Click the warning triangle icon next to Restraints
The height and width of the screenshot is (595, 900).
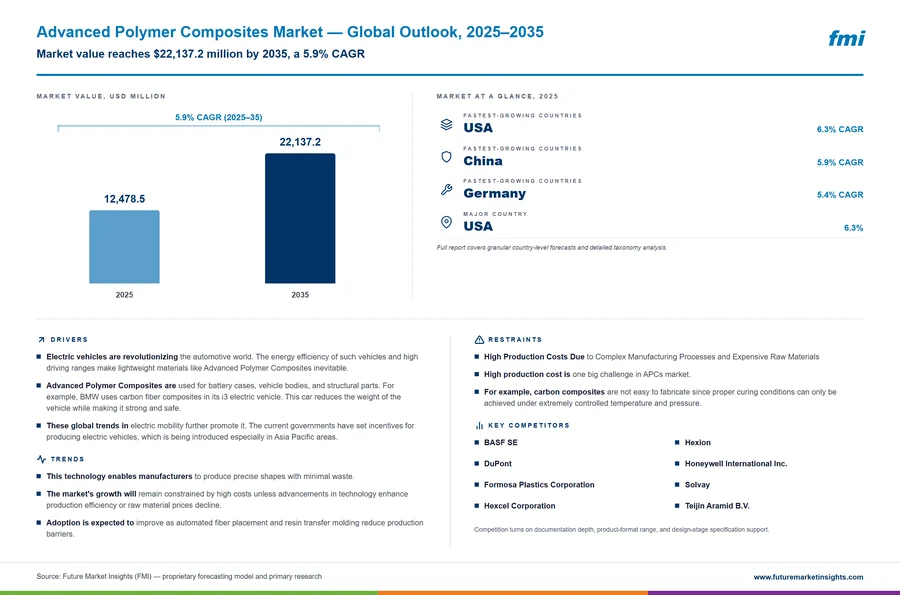(x=479, y=340)
